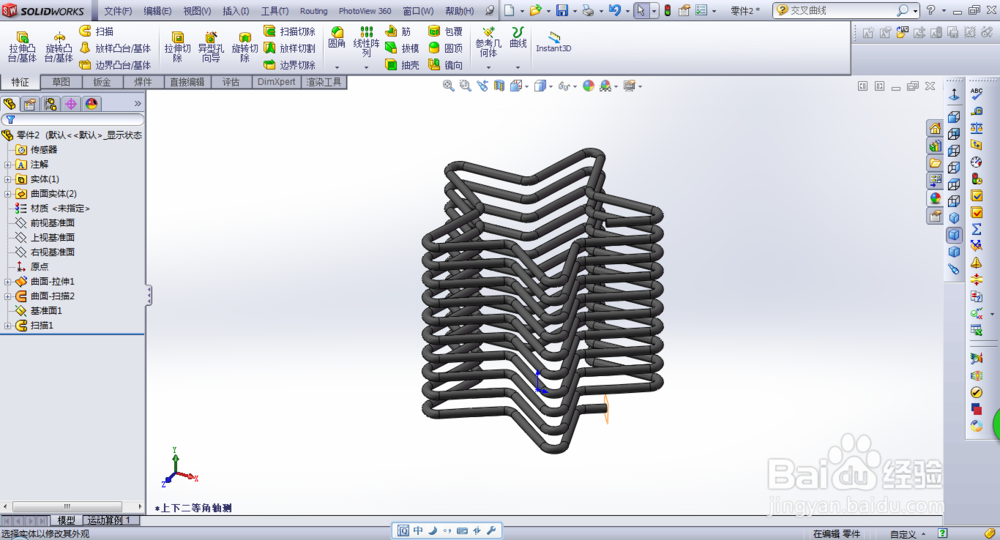Select the 抽壳 shell tool
This screenshot has width=1000, height=540.
(402, 65)
